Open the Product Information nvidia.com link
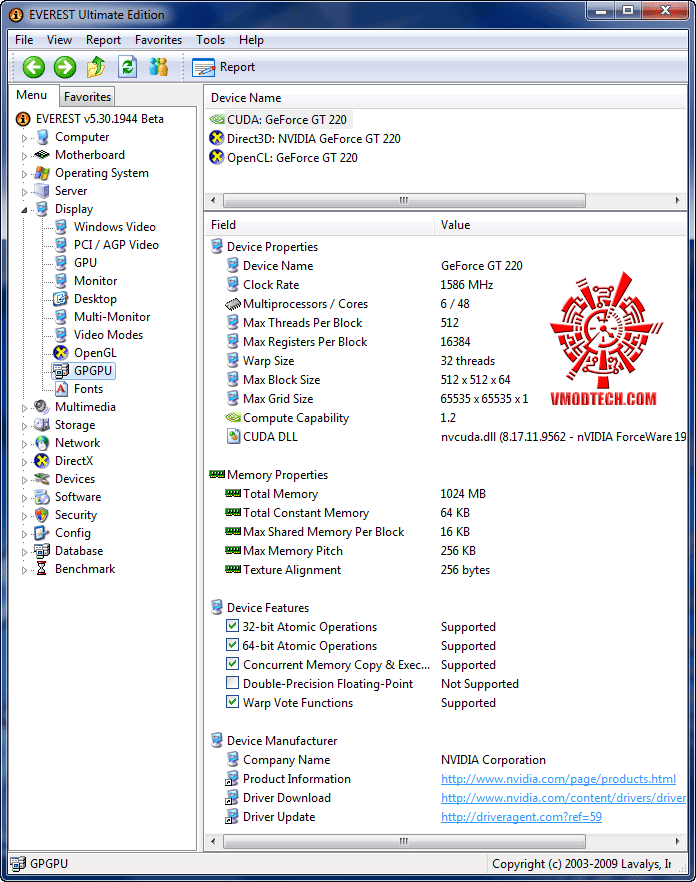 (x=558, y=778)
